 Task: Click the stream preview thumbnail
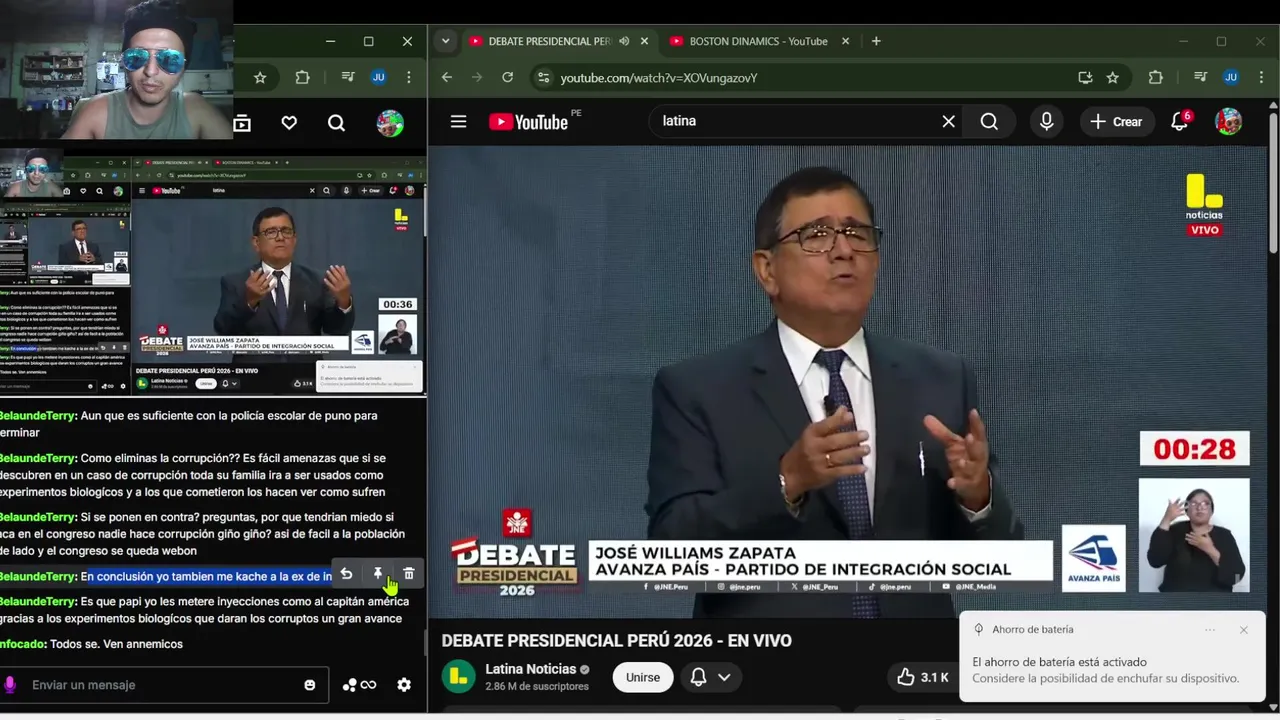point(212,274)
